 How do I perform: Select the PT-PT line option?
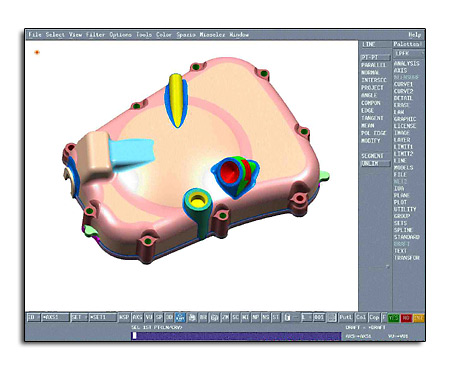pyautogui.click(x=375, y=57)
